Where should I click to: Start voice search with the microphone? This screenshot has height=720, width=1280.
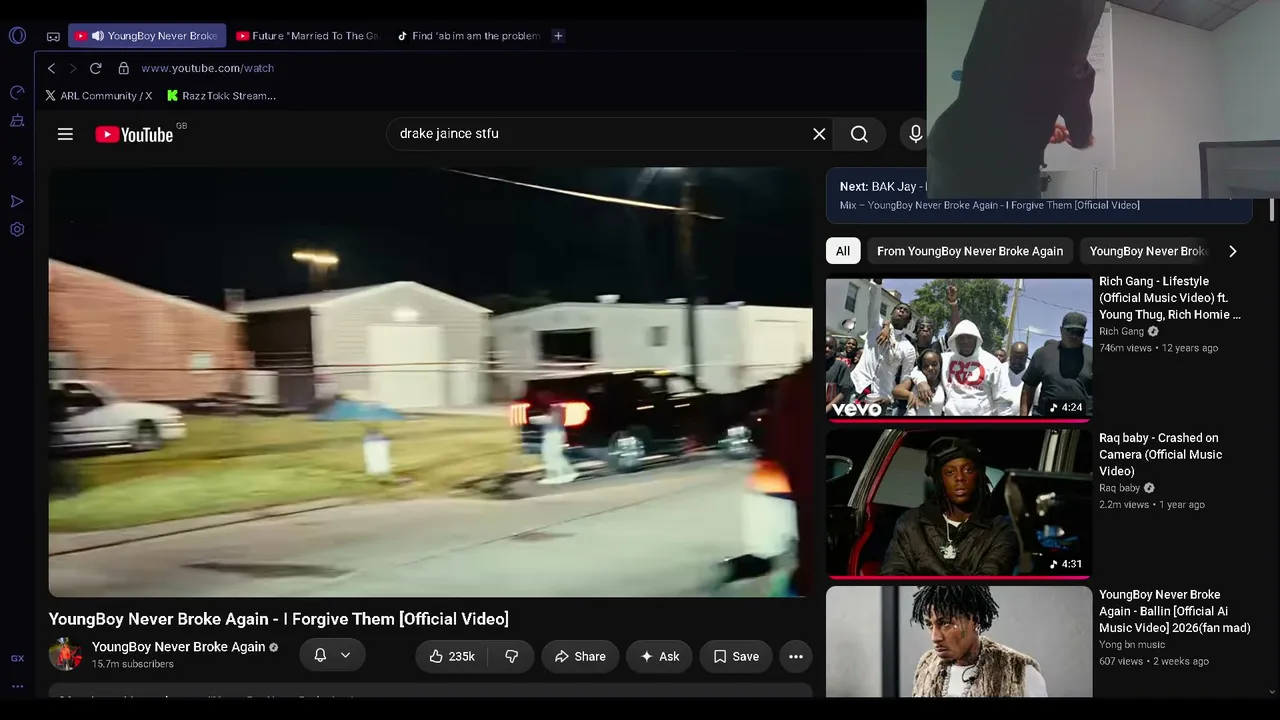[x=915, y=134]
